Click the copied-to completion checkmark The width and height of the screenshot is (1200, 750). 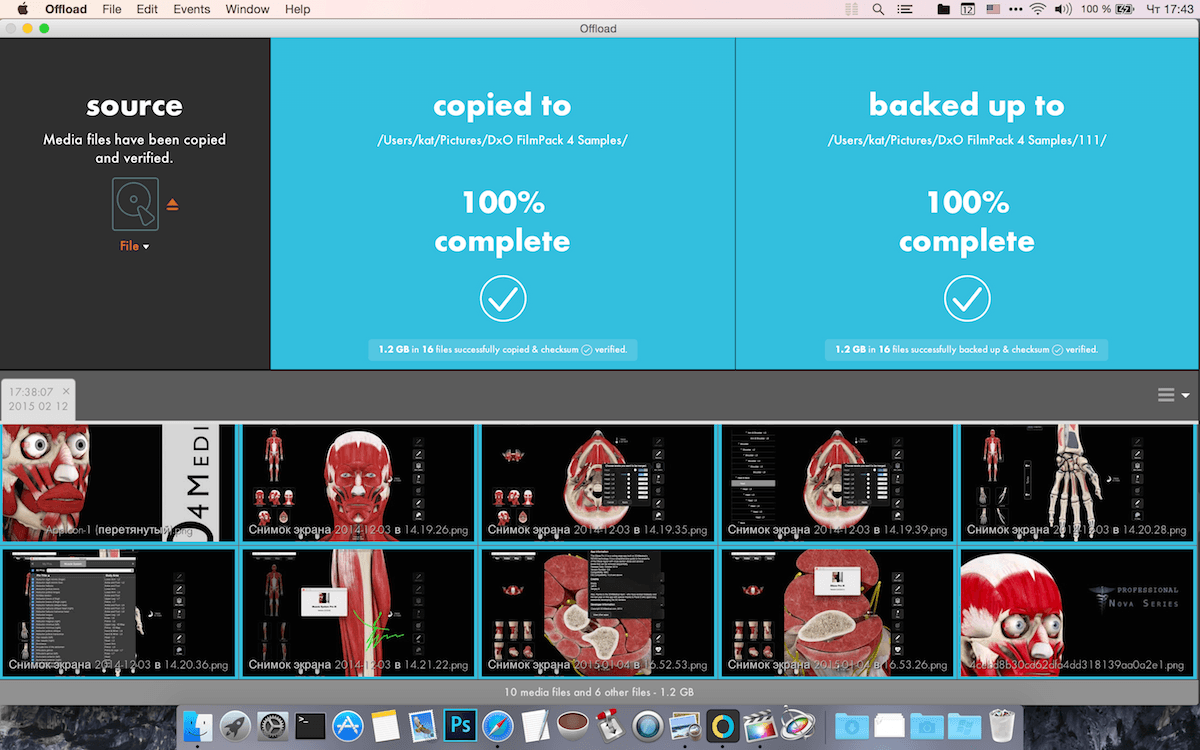502,298
